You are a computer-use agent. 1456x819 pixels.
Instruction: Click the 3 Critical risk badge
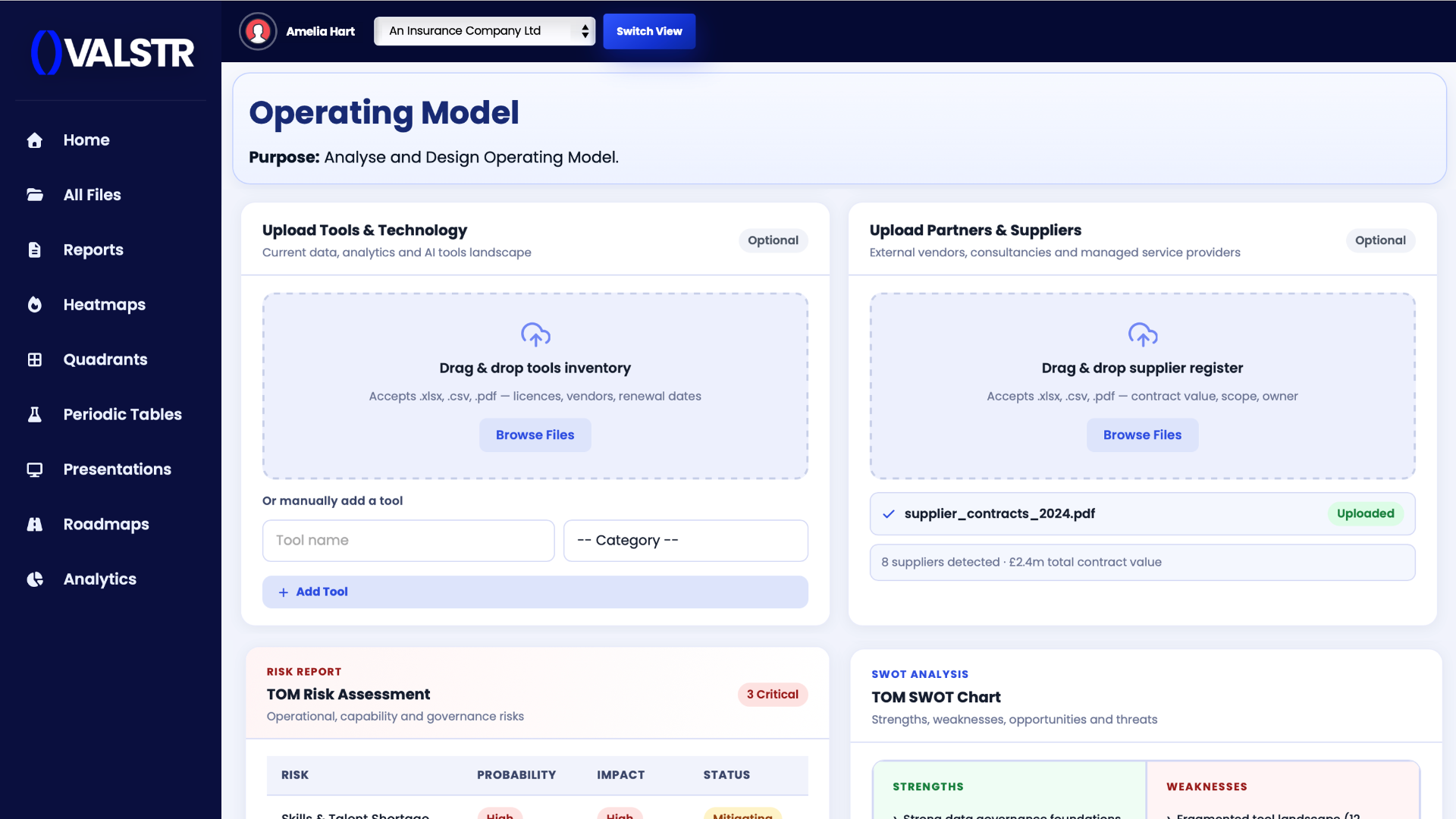pos(773,695)
